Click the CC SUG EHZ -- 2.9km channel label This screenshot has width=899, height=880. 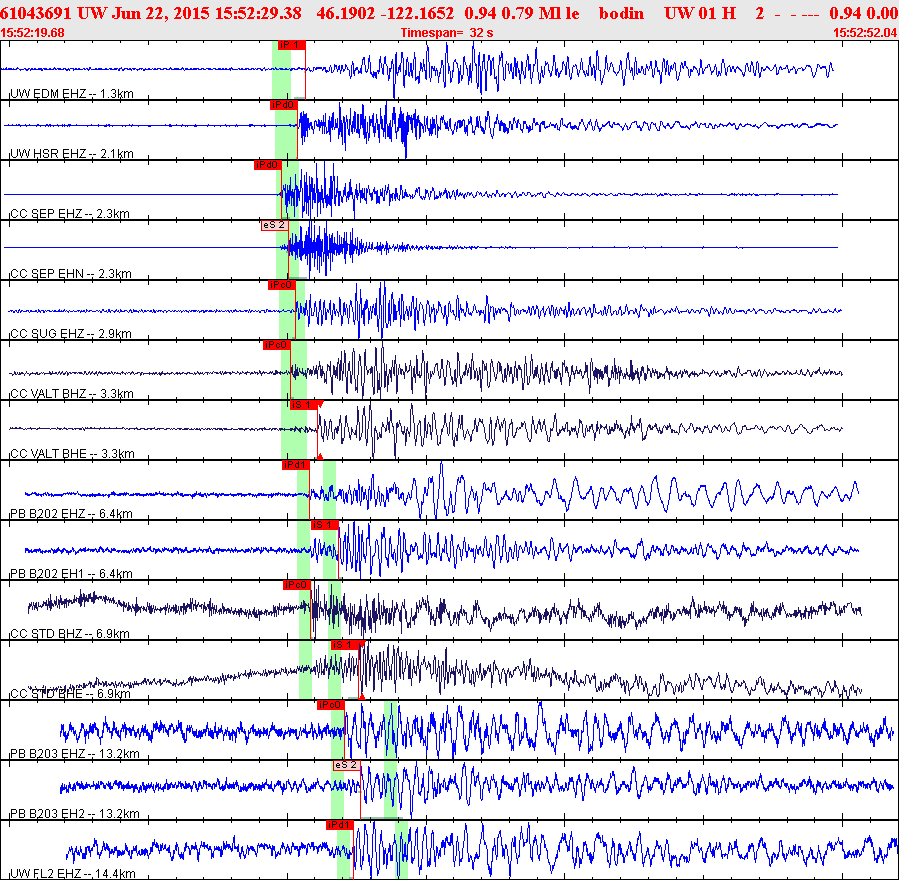pos(71,334)
